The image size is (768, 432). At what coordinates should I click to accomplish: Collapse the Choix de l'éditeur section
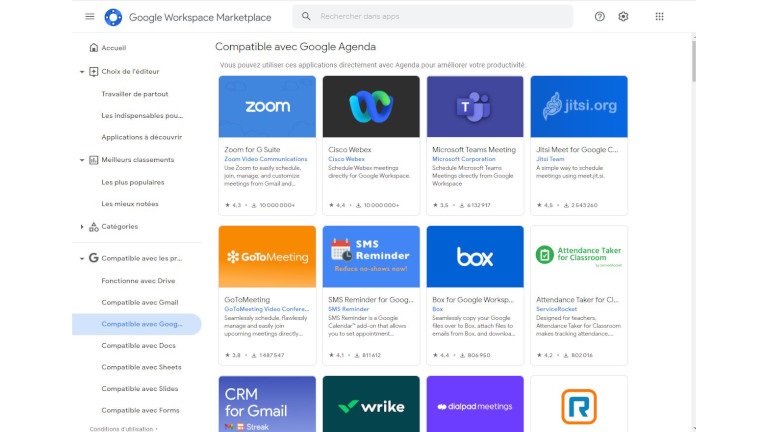(82, 72)
